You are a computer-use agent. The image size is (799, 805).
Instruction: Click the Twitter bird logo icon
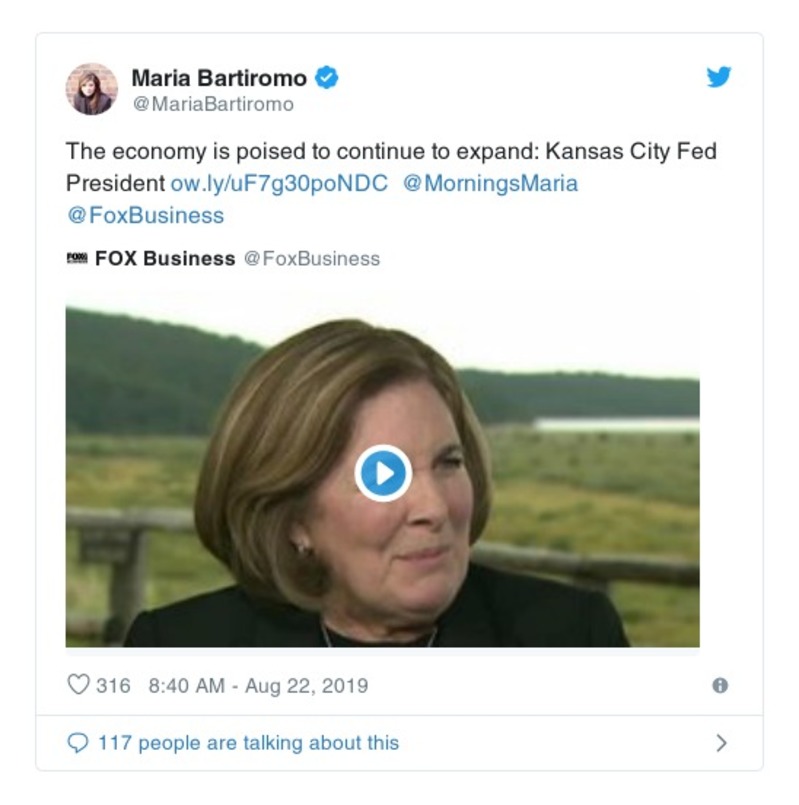tap(718, 77)
